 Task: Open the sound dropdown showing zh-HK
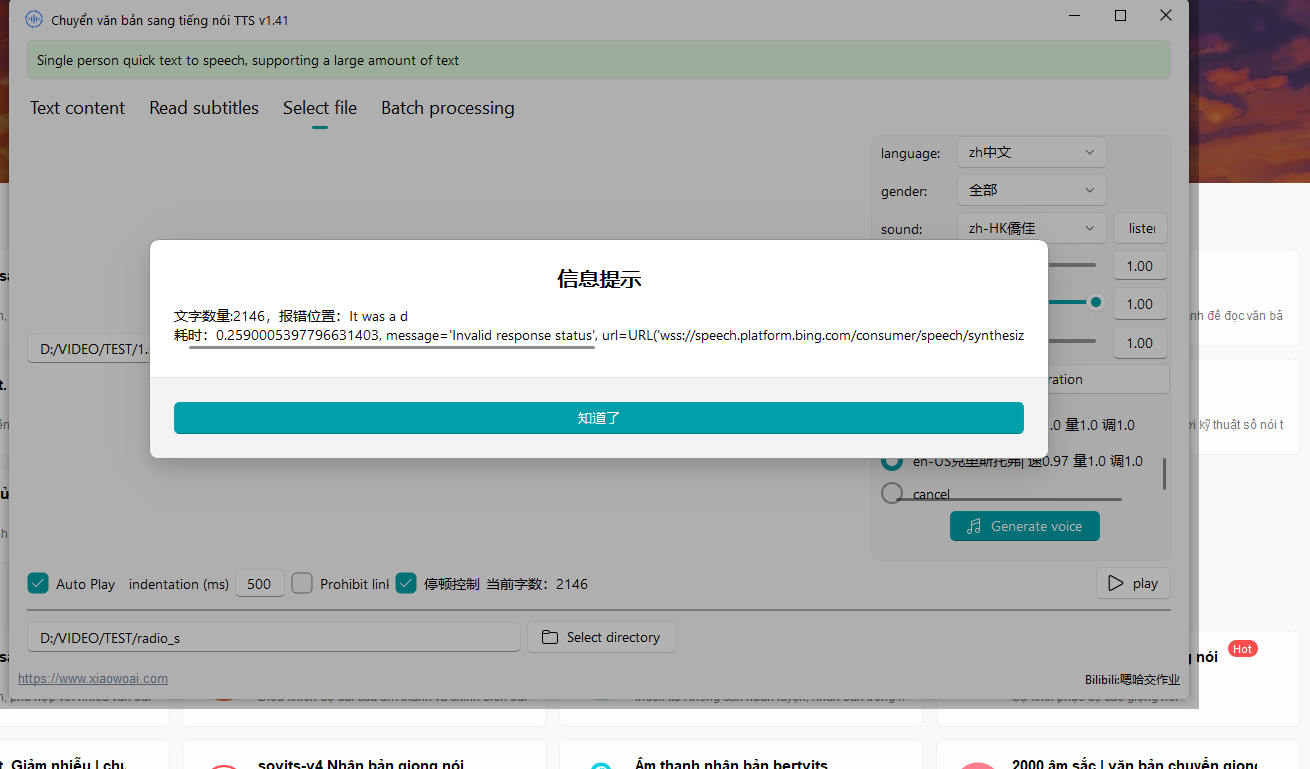coord(1031,228)
